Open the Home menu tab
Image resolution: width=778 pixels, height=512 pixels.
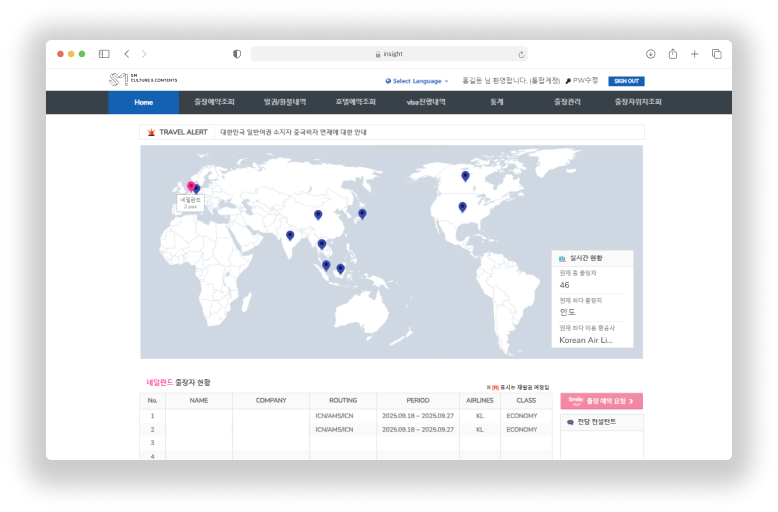pyautogui.click(x=143, y=102)
